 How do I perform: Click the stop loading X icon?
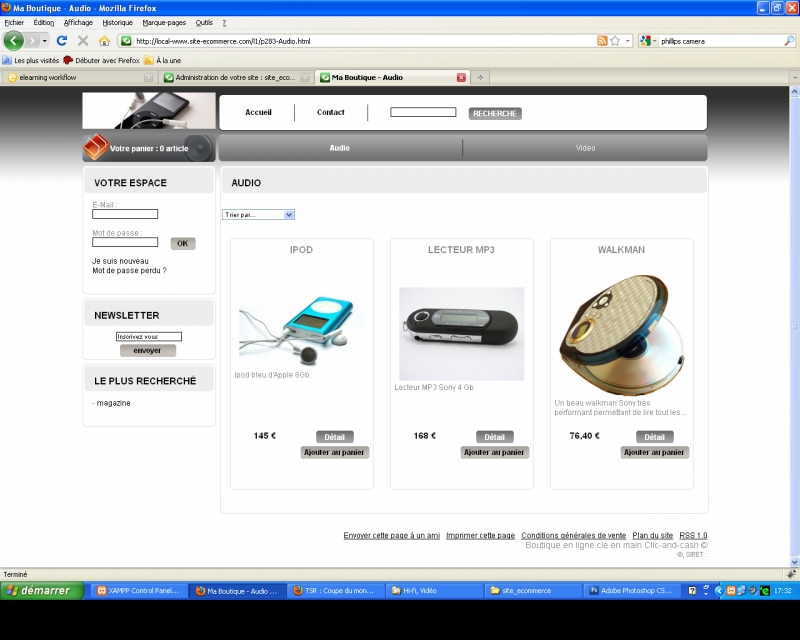tap(83, 41)
